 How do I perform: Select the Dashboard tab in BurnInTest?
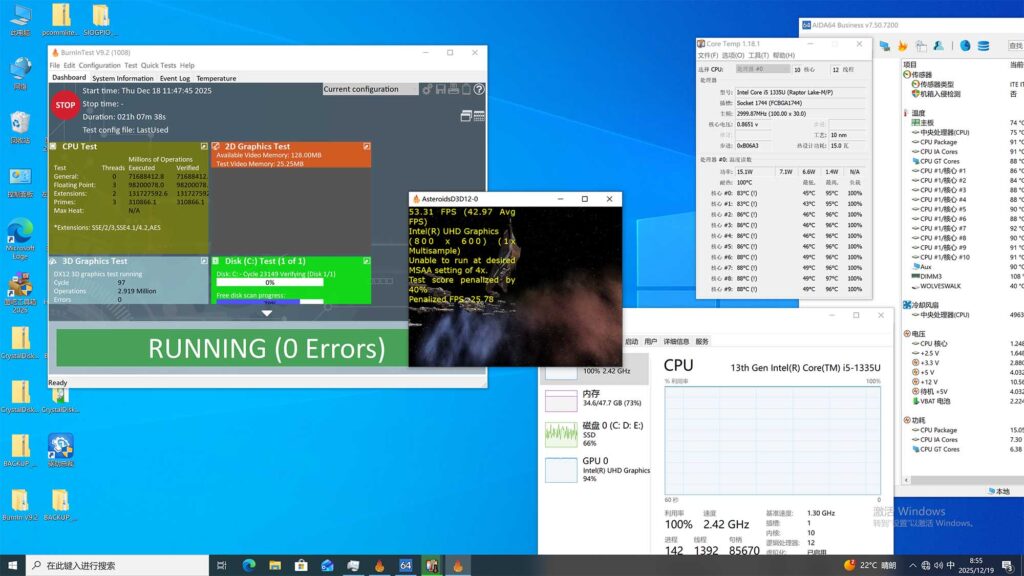click(x=69, y=78)
